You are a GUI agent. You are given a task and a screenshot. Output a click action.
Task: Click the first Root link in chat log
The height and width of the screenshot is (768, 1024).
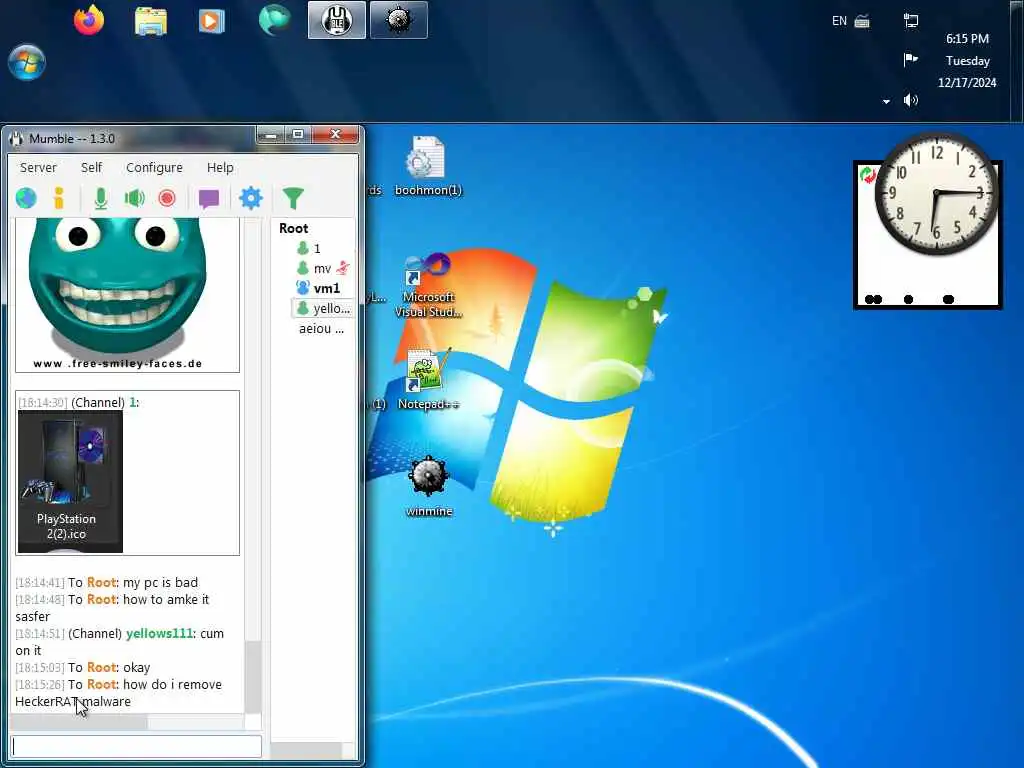pos(101,583)
